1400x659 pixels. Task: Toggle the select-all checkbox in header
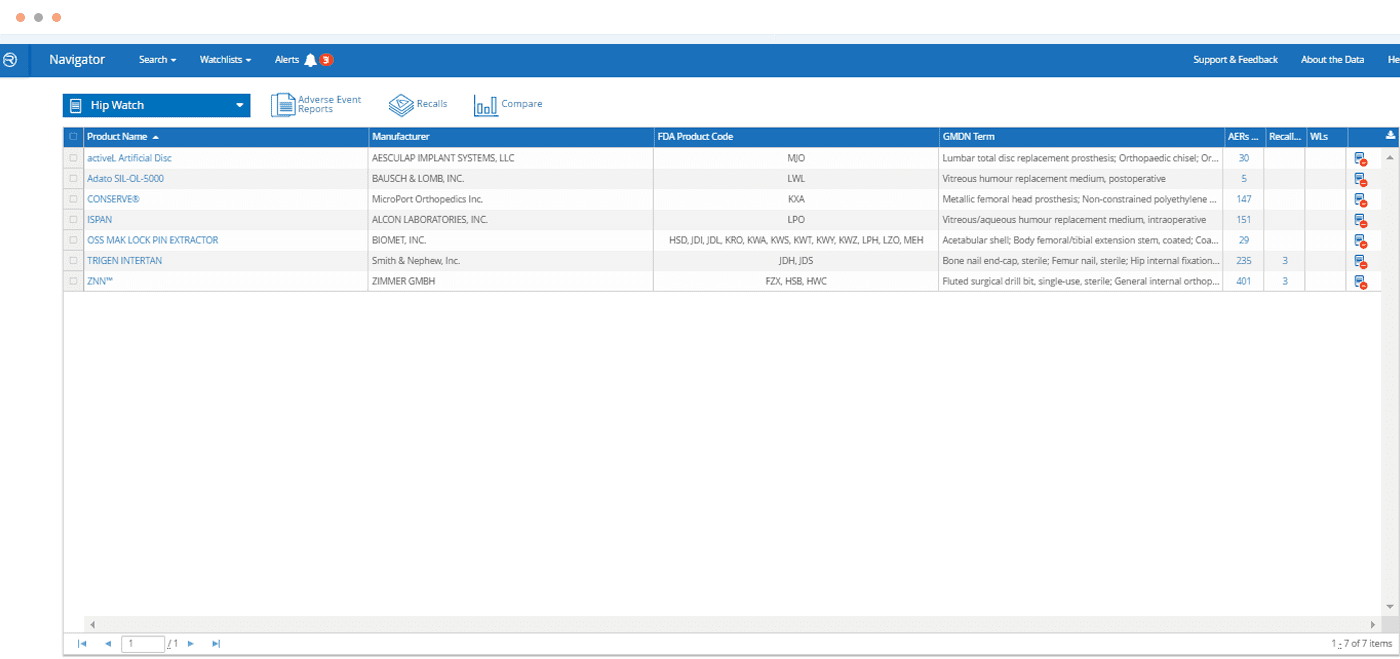pos(73,137)
